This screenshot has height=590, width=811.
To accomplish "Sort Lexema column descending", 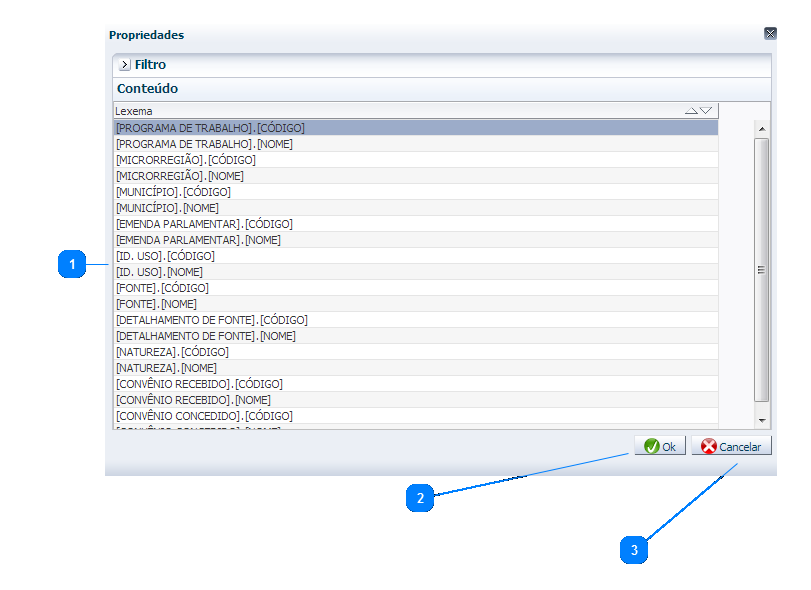I will (x=706, y=111).
